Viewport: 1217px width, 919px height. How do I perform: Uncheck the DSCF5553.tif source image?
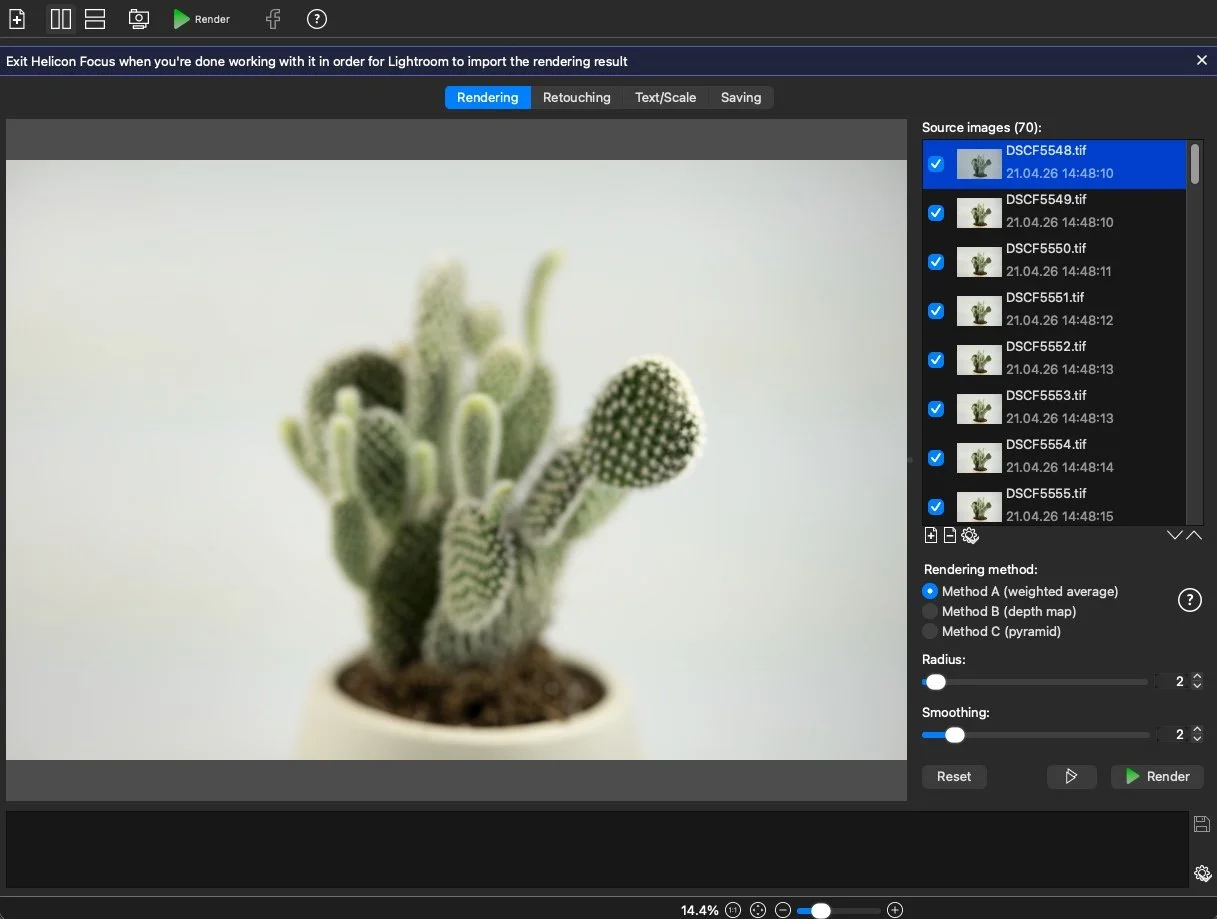point(936,409)
